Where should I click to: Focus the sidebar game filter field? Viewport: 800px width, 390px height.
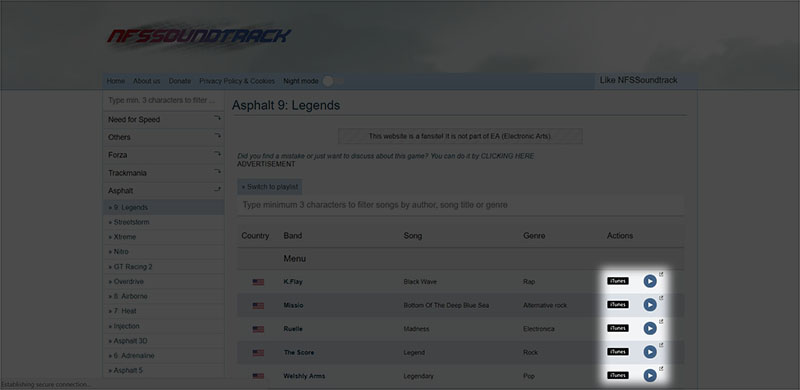coord(163,101)
